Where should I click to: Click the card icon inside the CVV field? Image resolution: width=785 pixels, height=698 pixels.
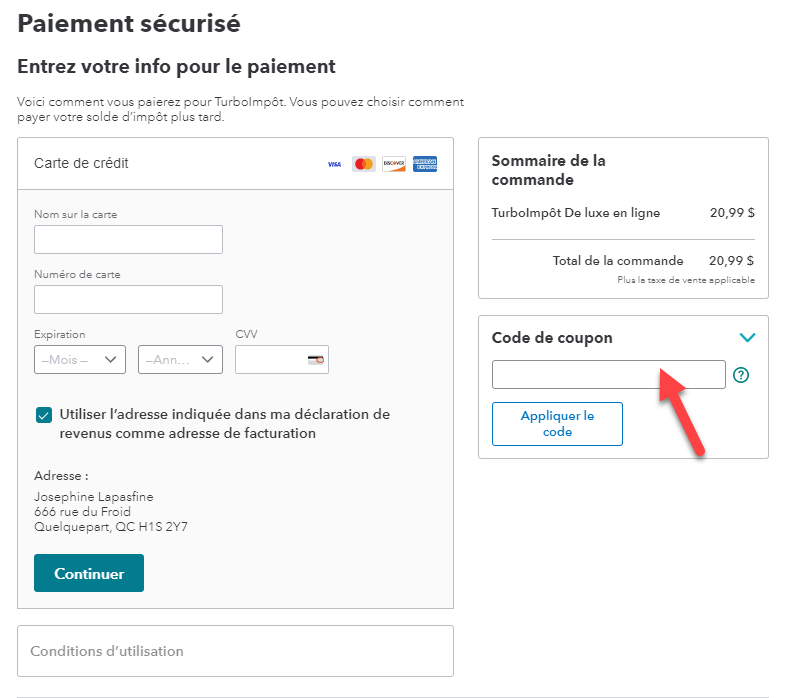[x=316, y=360]
